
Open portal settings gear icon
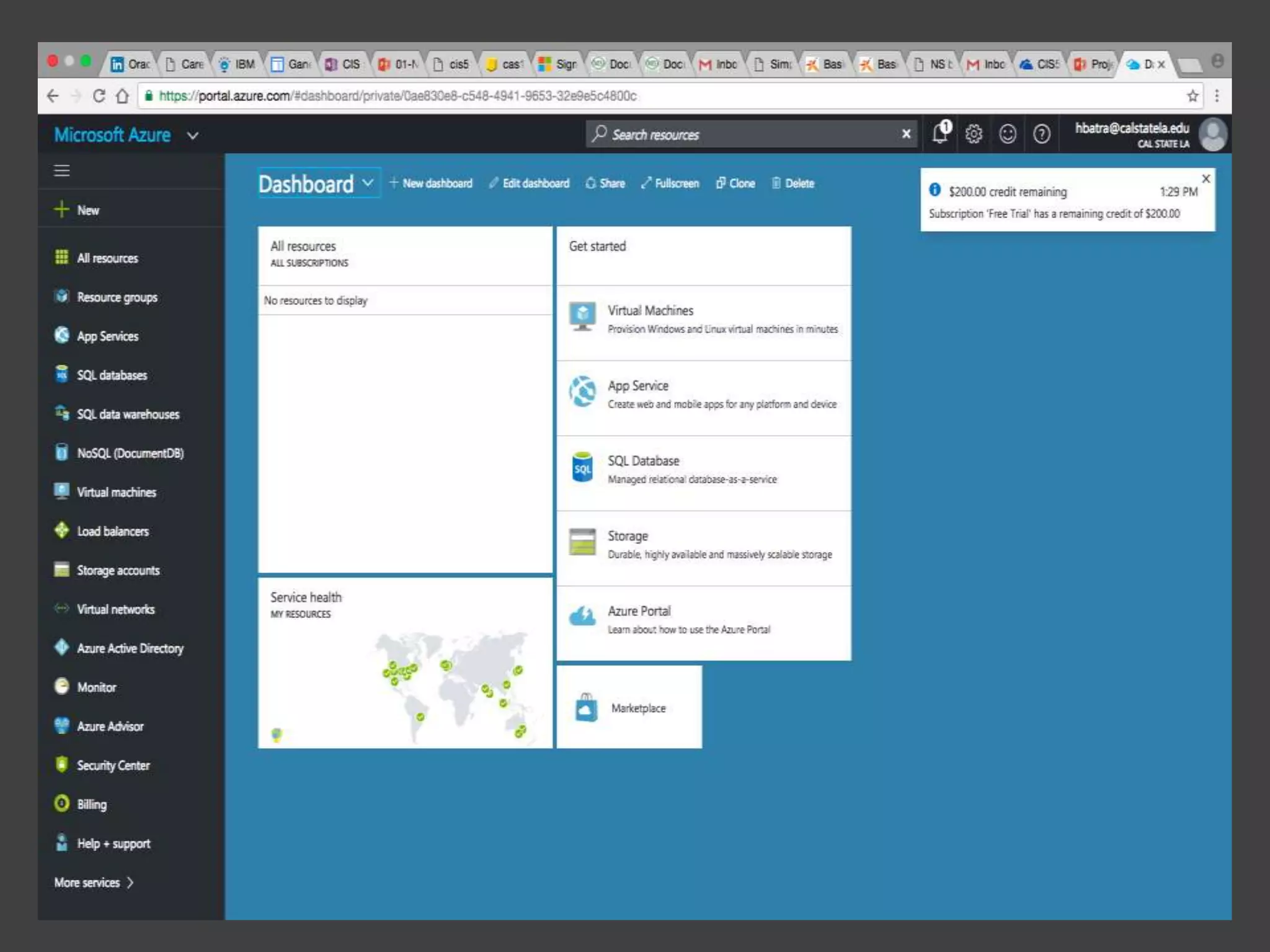pyautogui.click(x=974, y=134)
